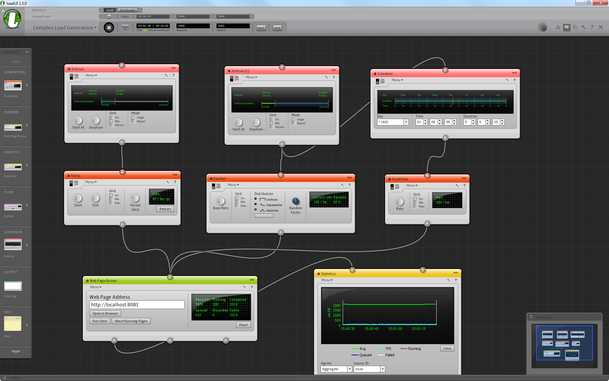This screenshot has height=381, width=609.
Task: Click the toolbar wrench settings icon
Action: pyautogui.click(x=583, y=27)
